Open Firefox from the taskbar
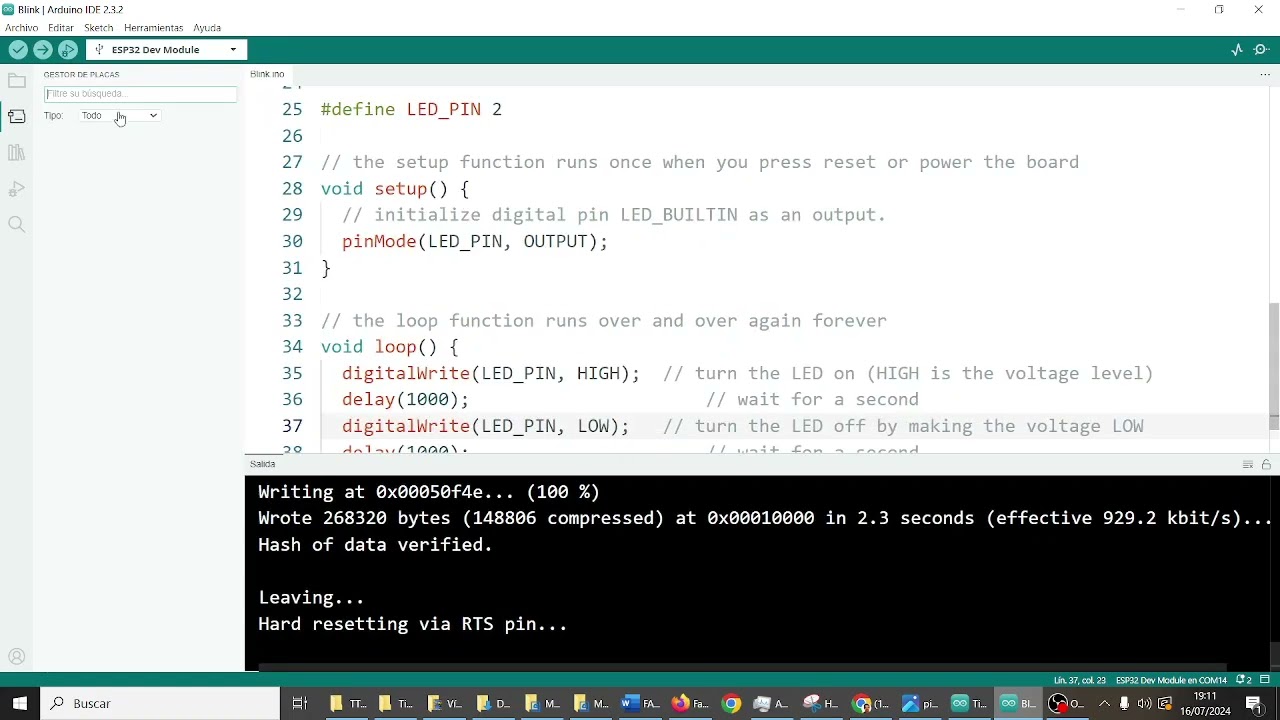 pyautogui.click(x=689, y=703)
